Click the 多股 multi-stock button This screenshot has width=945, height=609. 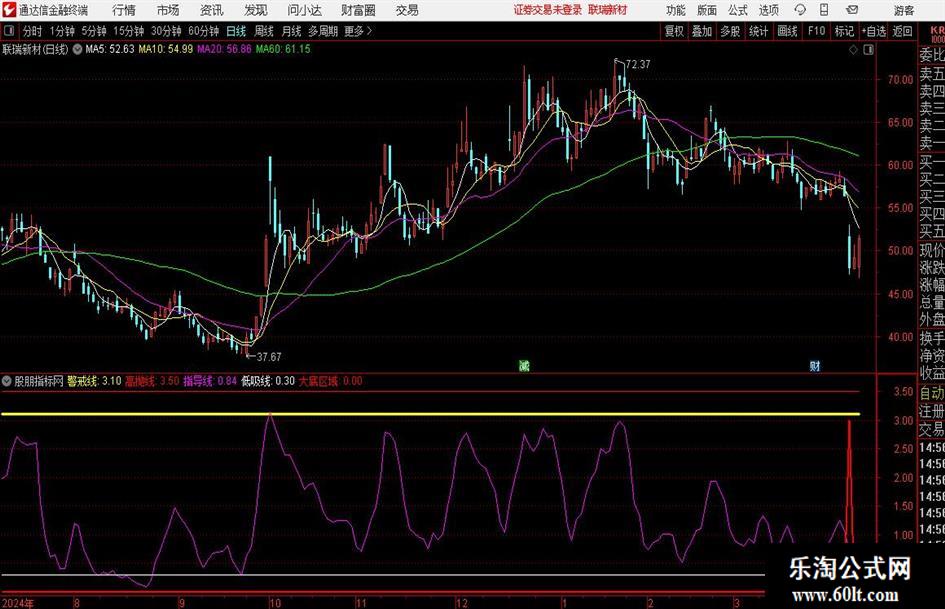coord(730,31)
